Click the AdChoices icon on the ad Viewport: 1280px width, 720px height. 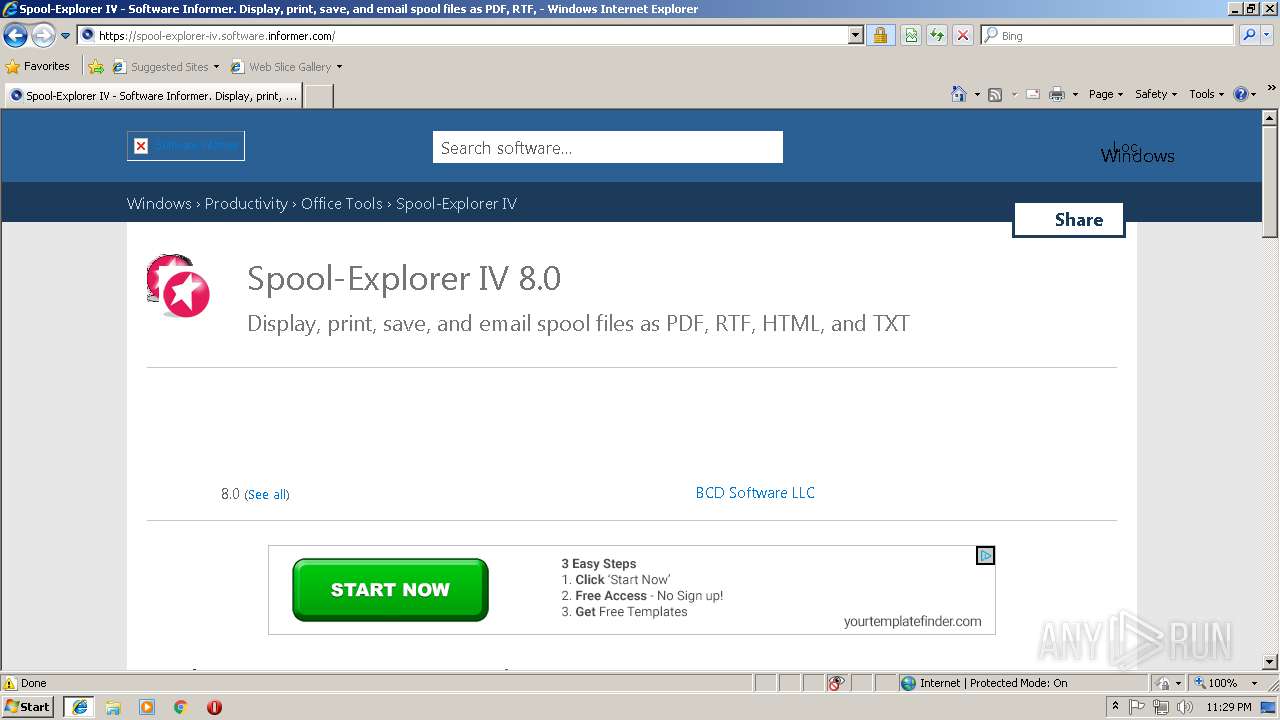(985, 556)
